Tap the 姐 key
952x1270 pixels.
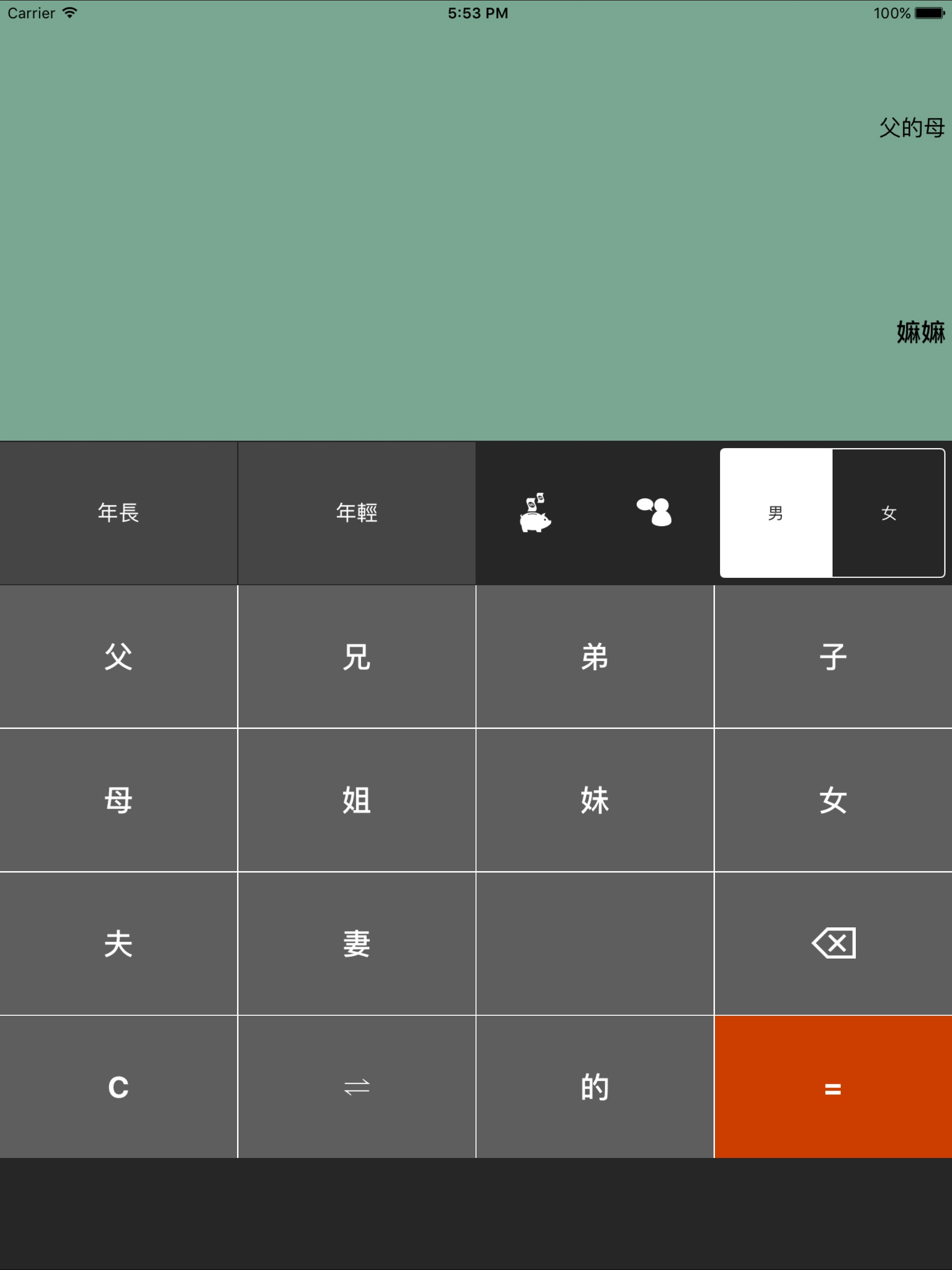click(x=357, y=800)
